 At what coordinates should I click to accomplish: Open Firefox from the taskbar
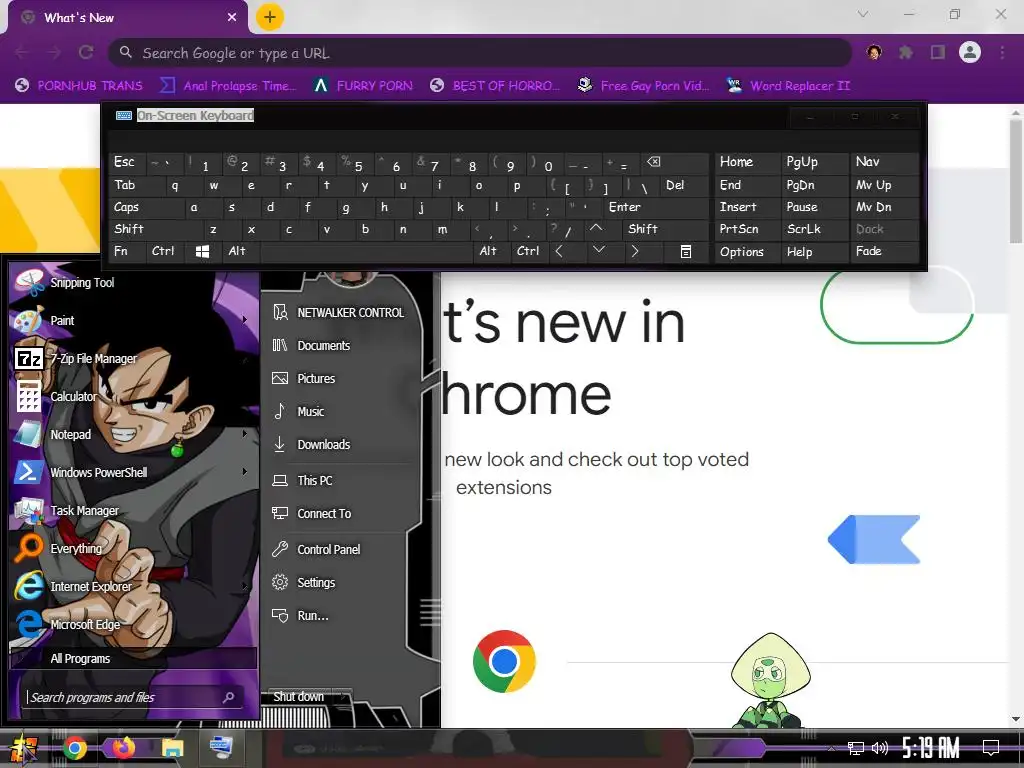(123, 747)
